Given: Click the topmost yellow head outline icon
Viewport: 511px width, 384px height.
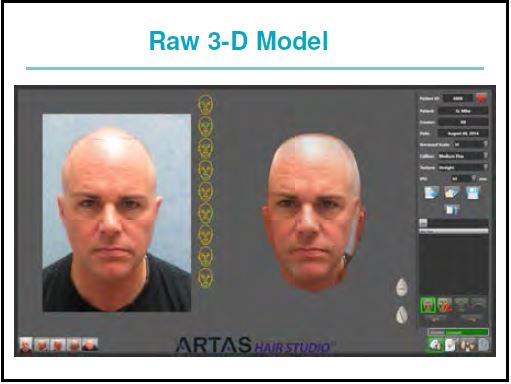Looking at the screenshot, I should coord(206,104).
